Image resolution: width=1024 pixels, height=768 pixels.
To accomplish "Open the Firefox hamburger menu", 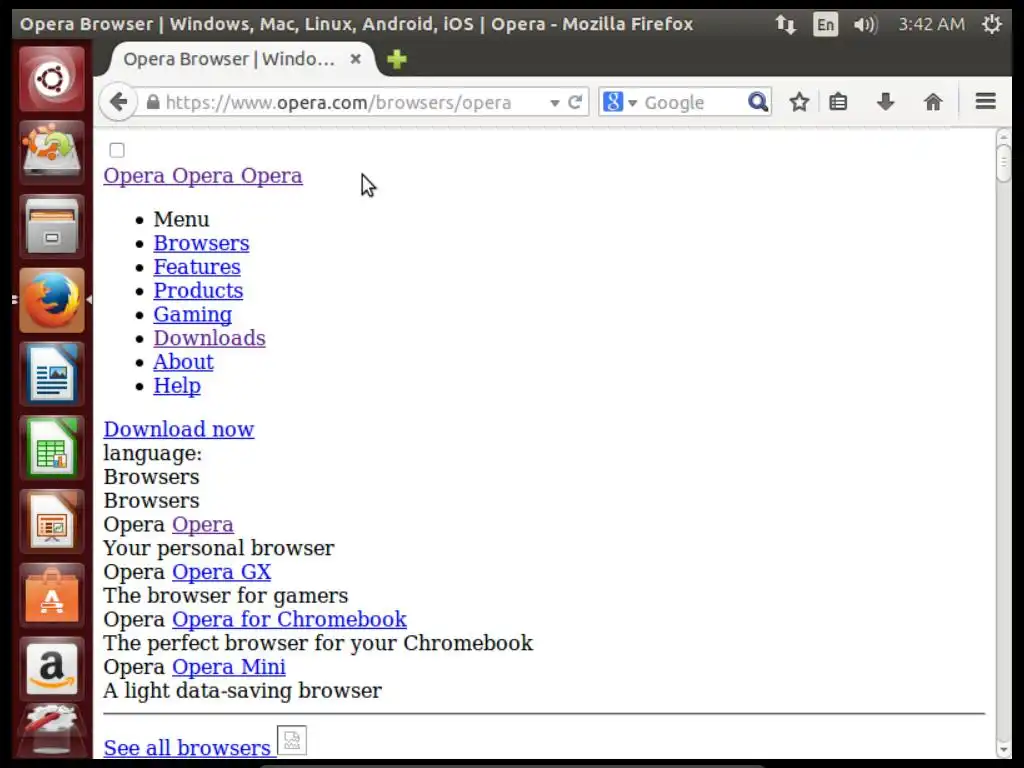I will pos(985,101).
